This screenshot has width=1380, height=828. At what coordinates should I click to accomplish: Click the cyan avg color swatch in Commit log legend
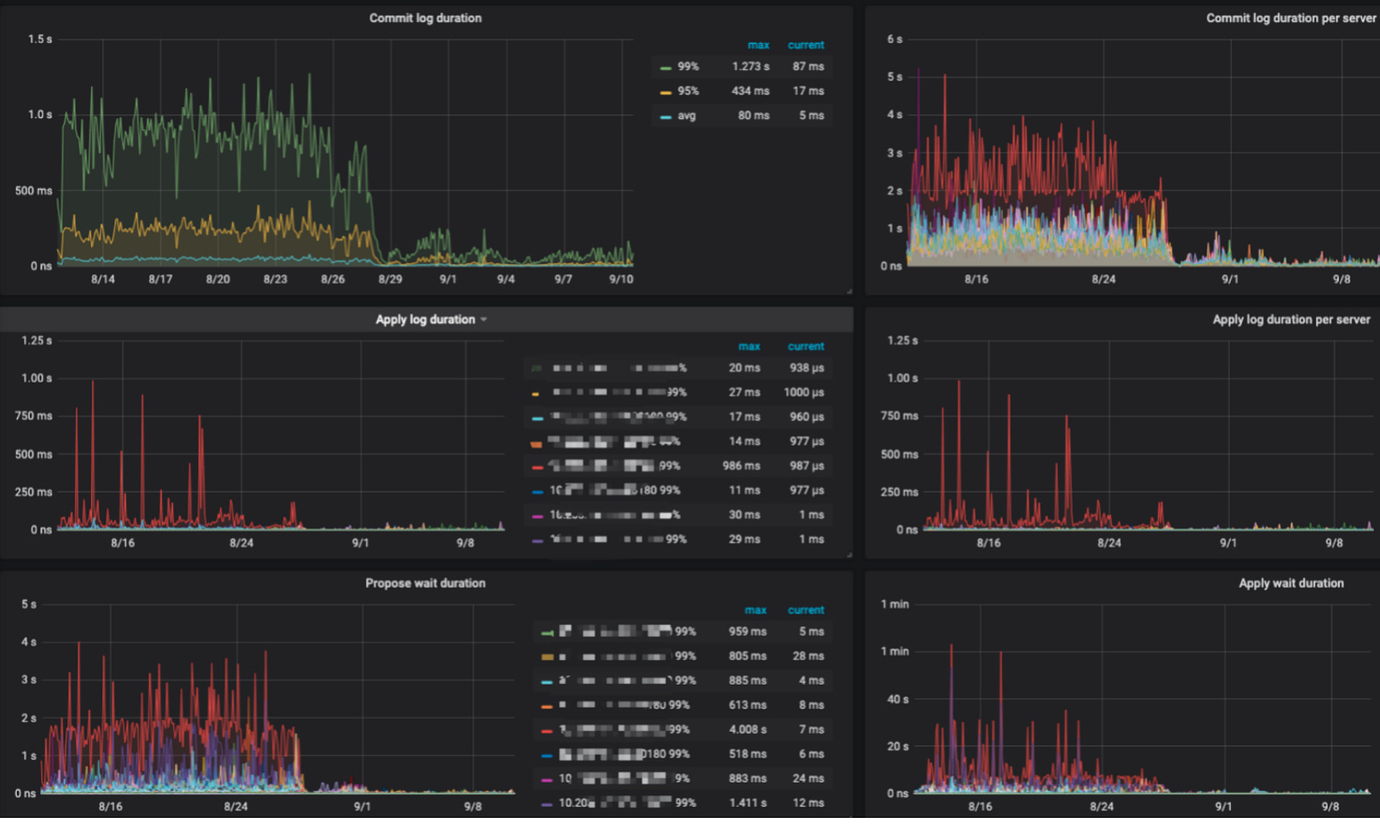pyautogui.click(x=665, y=117)
